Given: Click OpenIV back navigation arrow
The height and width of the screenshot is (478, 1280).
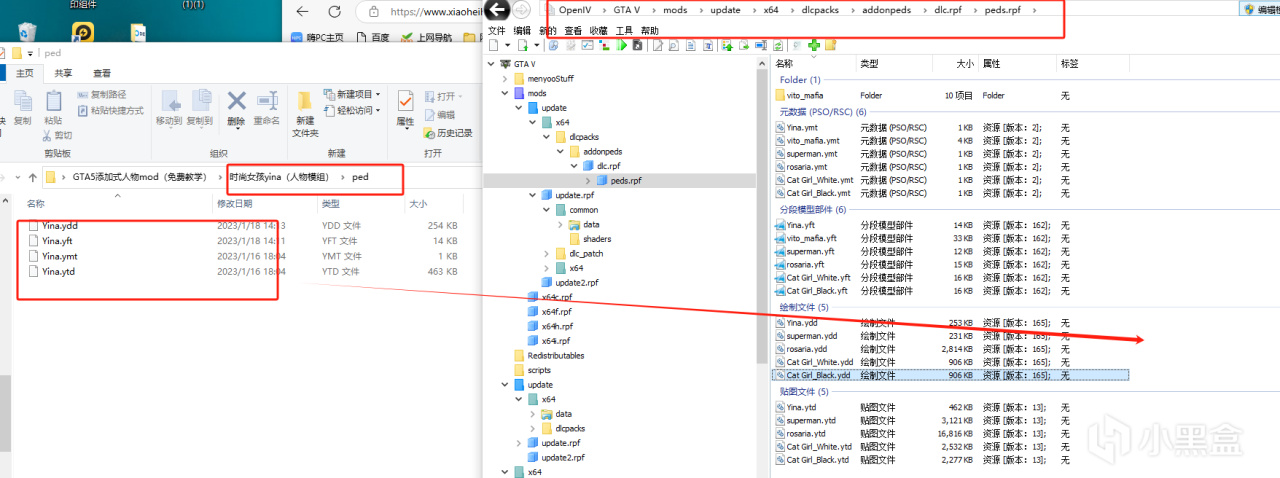Looking at the screenshot, I should pyautogui.click(x=496, y=10).
